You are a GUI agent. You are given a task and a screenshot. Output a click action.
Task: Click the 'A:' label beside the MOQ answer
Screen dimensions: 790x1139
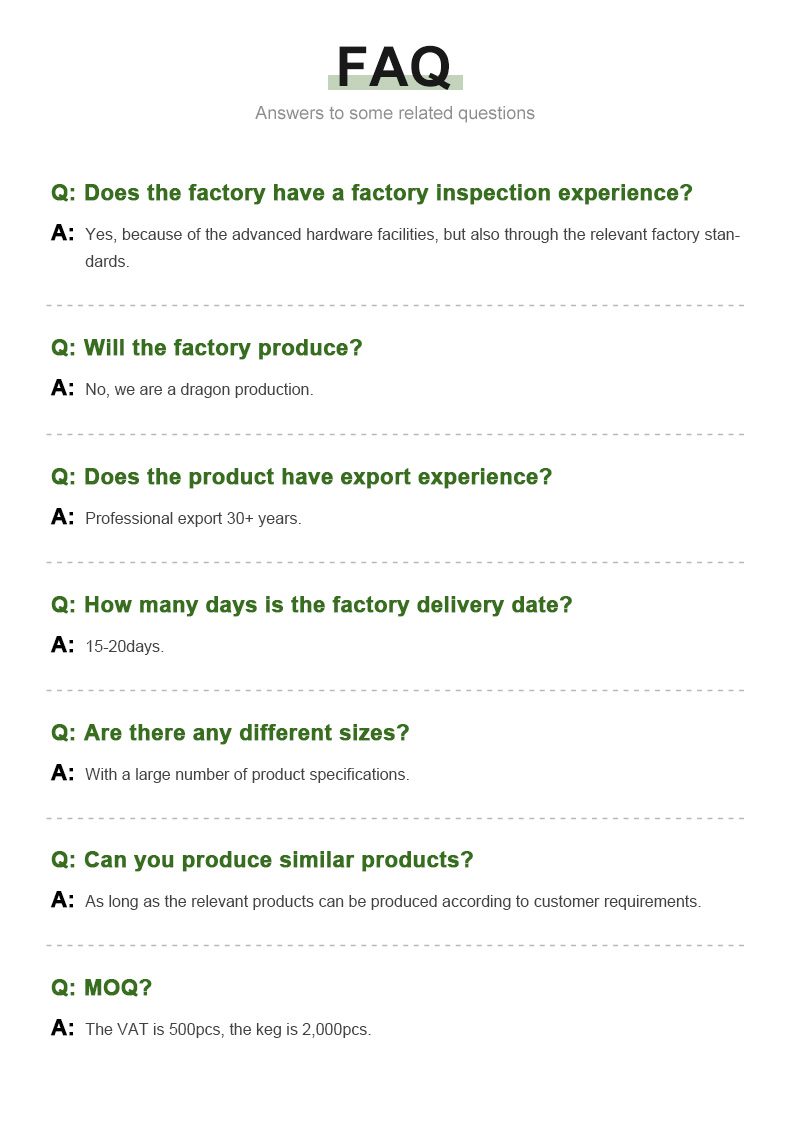pyautogui.click(x=62, y=1027)
